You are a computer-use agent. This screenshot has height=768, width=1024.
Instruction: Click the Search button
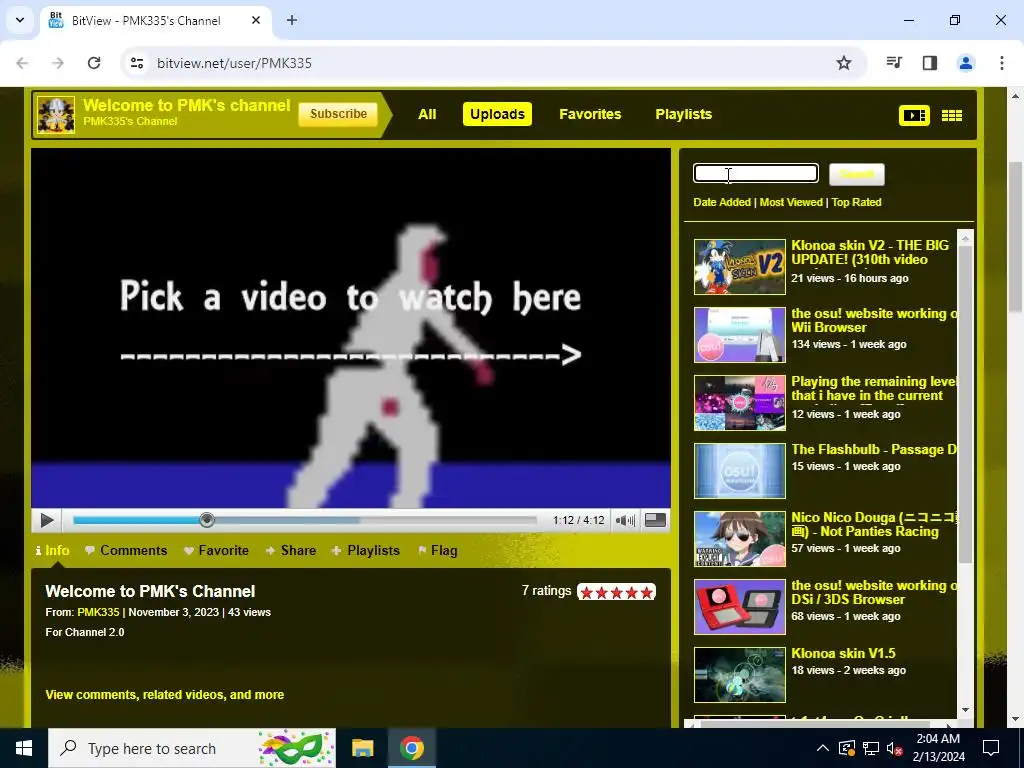coord(857,174)
